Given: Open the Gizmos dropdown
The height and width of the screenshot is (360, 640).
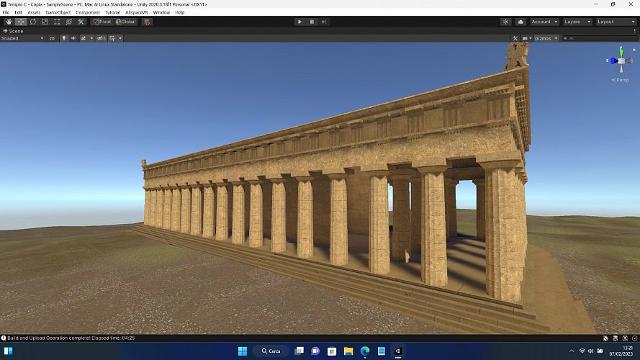Looking at the screenshot, I should (546, 38).
